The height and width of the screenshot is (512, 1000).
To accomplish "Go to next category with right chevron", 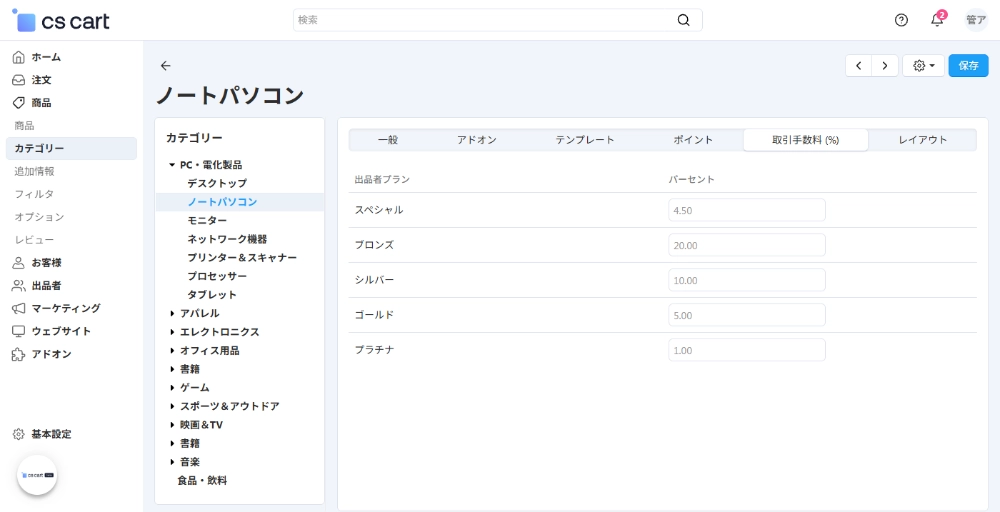I will pyautogui.click(x=884, y=66).
